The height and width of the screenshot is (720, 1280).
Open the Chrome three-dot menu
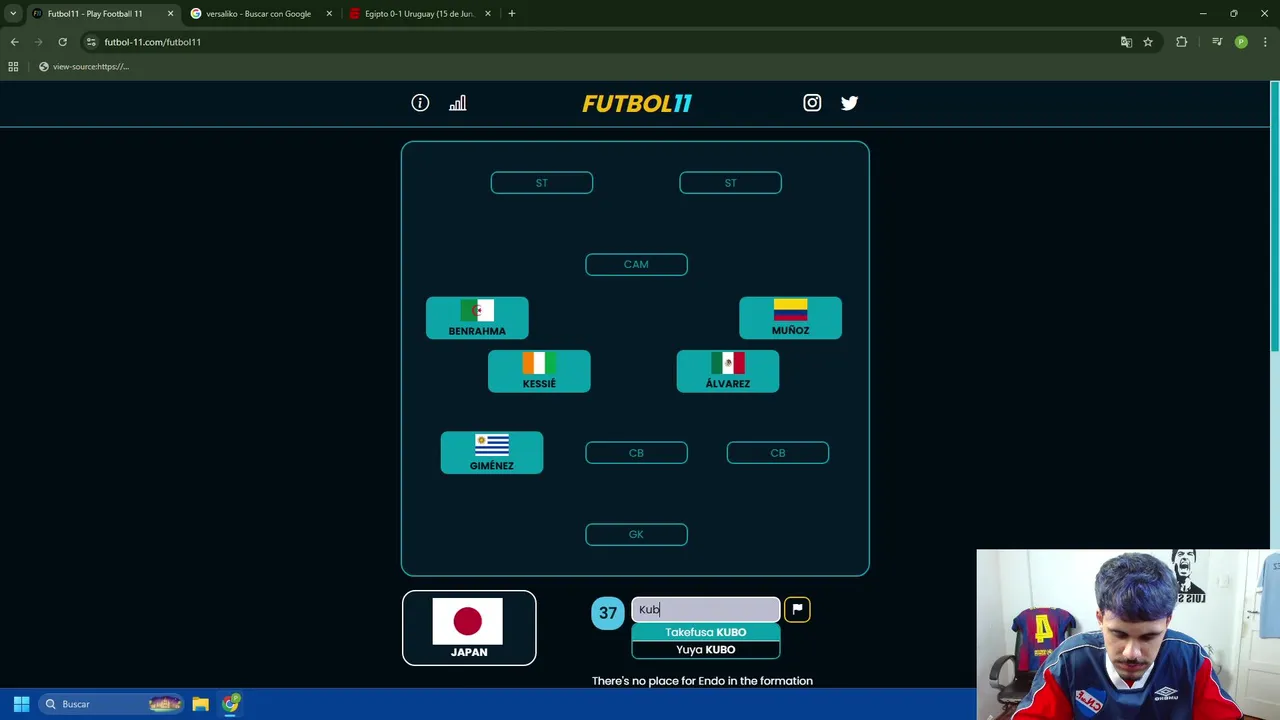(1265, 42)
